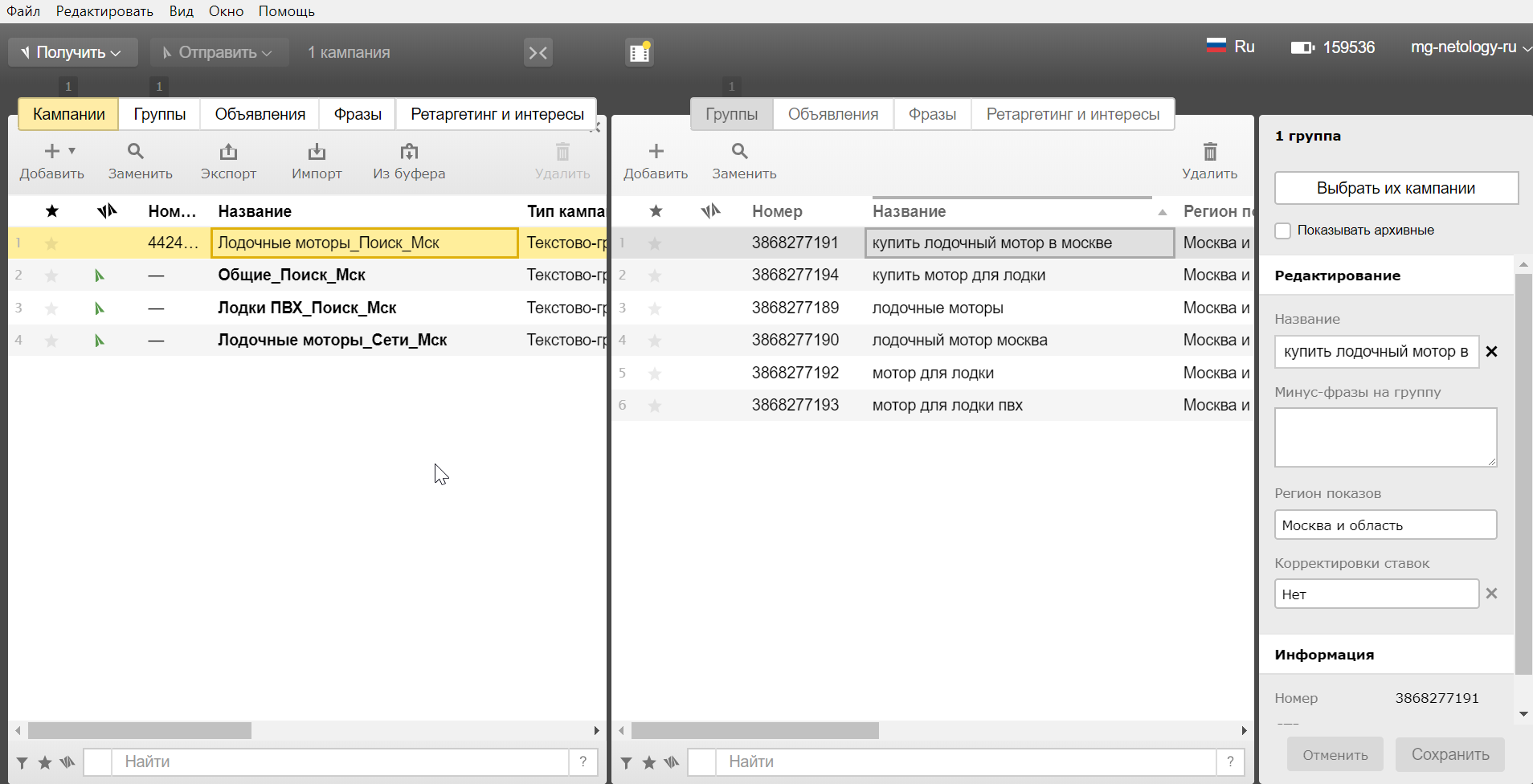Open the 'Редактировать' menu
The width and height of the screenshot is (1533, 784).
104,11
